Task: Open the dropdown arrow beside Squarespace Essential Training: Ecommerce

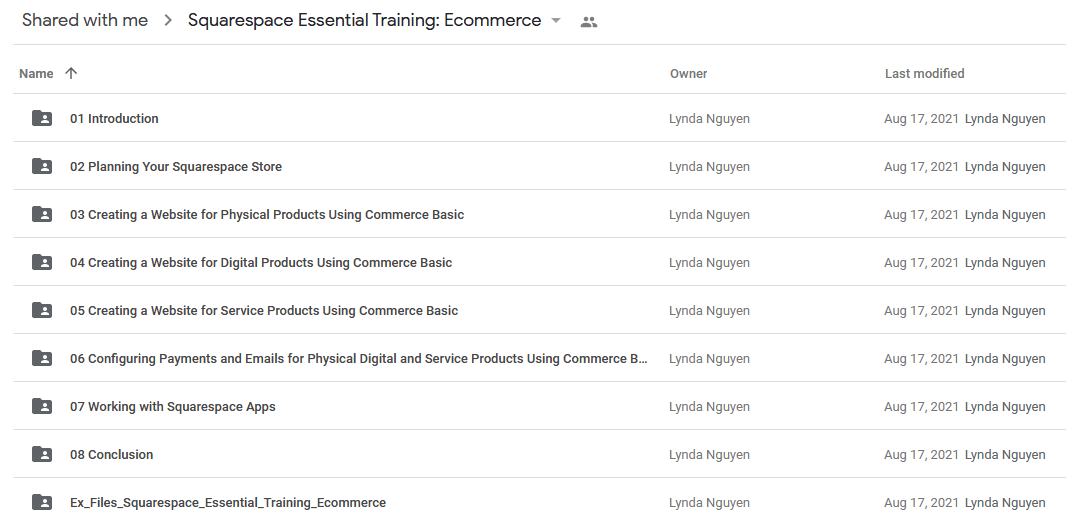Action: (x=556, y=20)
